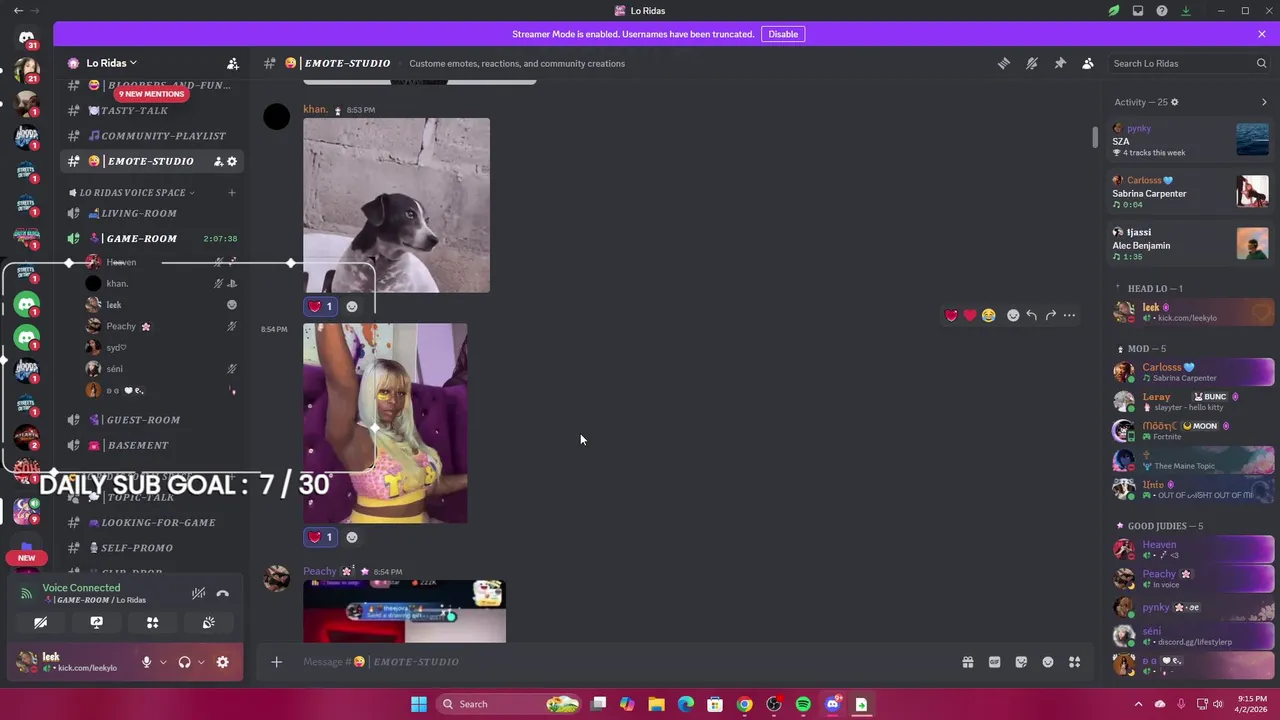Open the Soundboard icon
The width and height of the screenshot is (1280, 720).
[x=208, y=622]
